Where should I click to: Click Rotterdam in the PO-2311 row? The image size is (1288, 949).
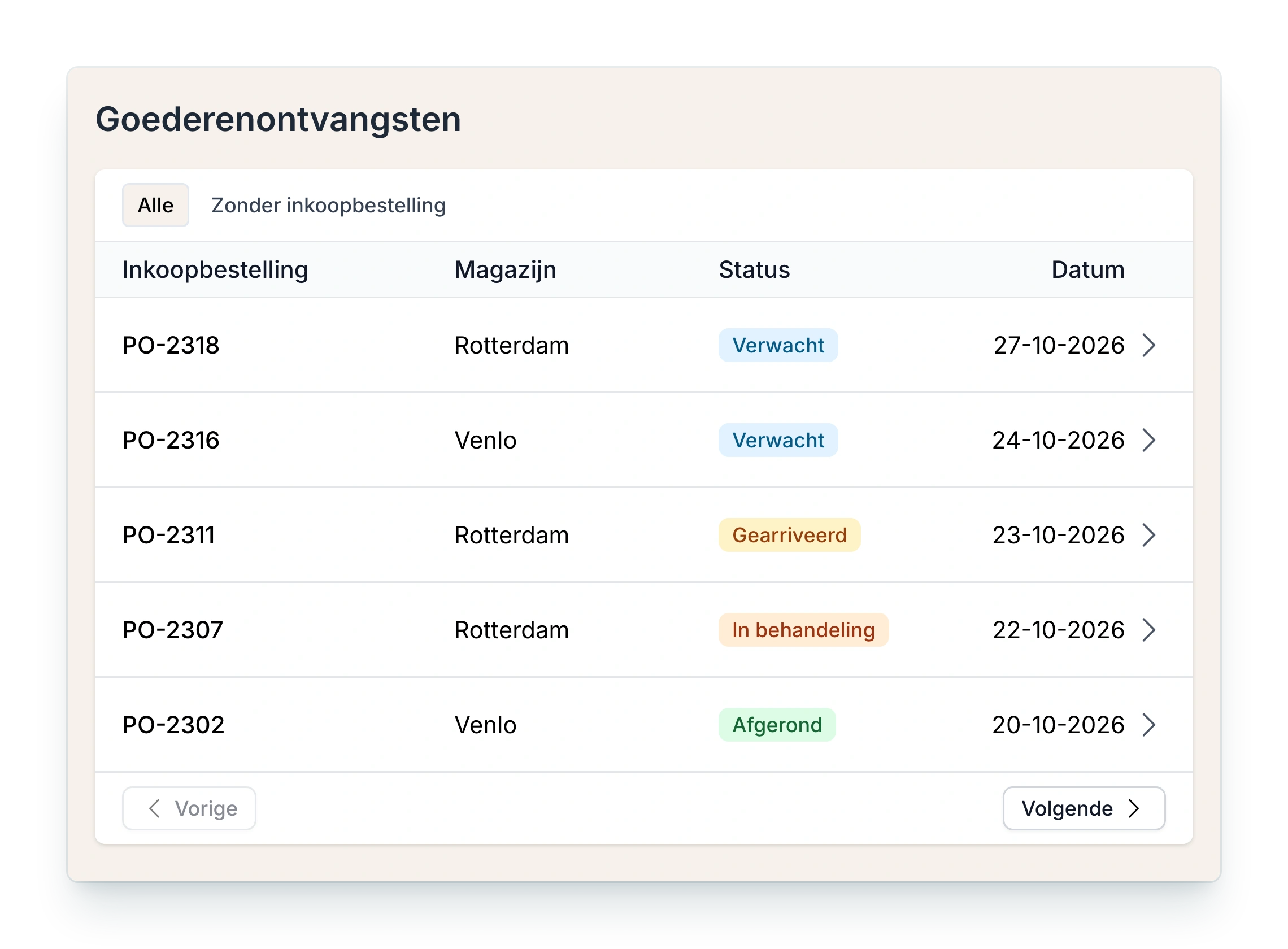pos(511,535)
